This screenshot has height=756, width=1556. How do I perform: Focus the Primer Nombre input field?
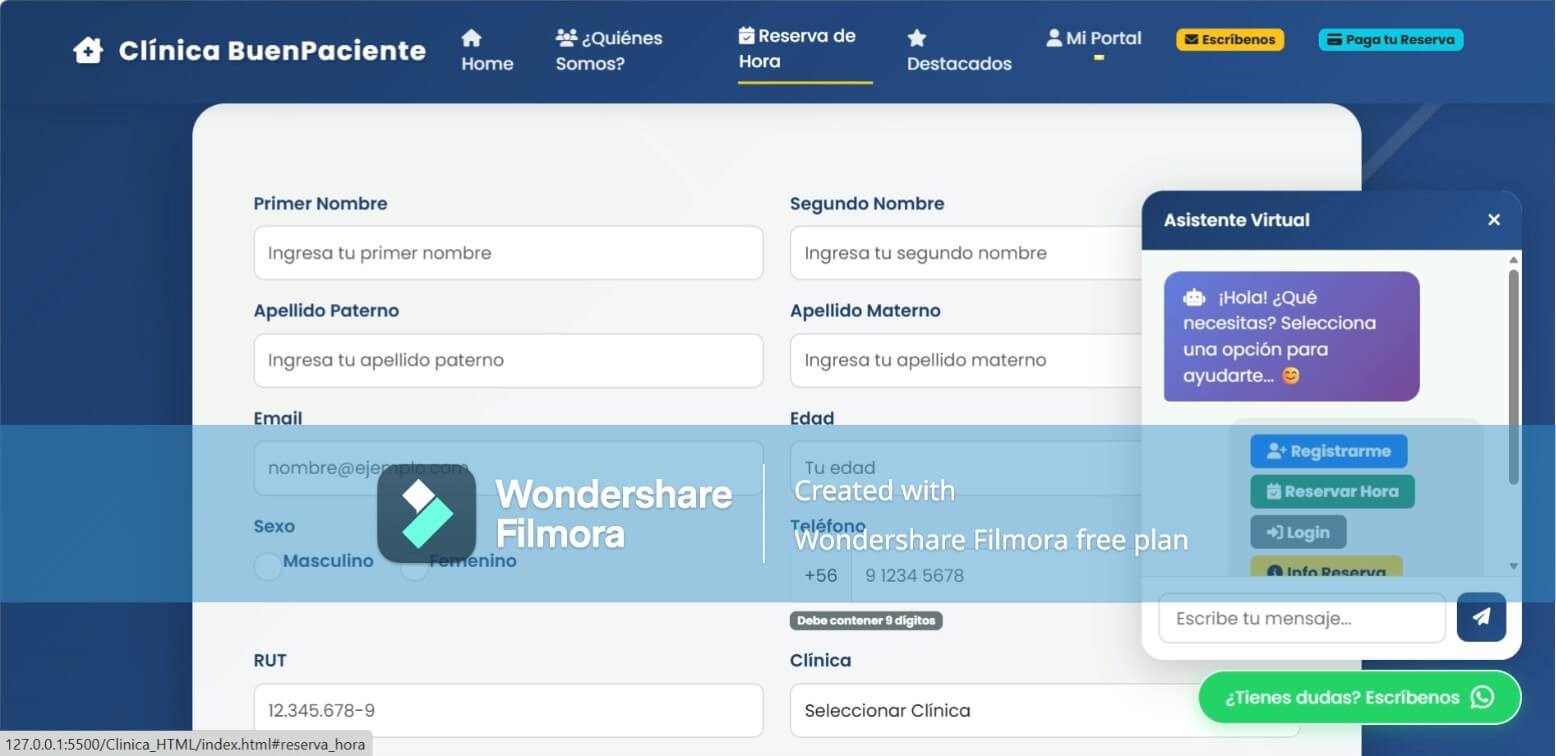508,253
